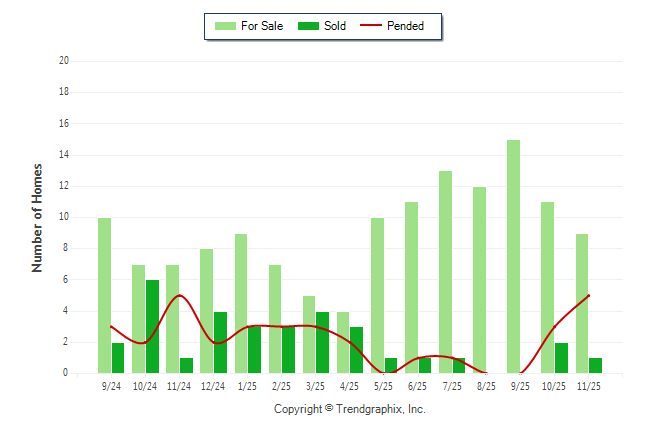
Task: Click the 3/25 Sold bar
Action: click(x=323, y=342)
